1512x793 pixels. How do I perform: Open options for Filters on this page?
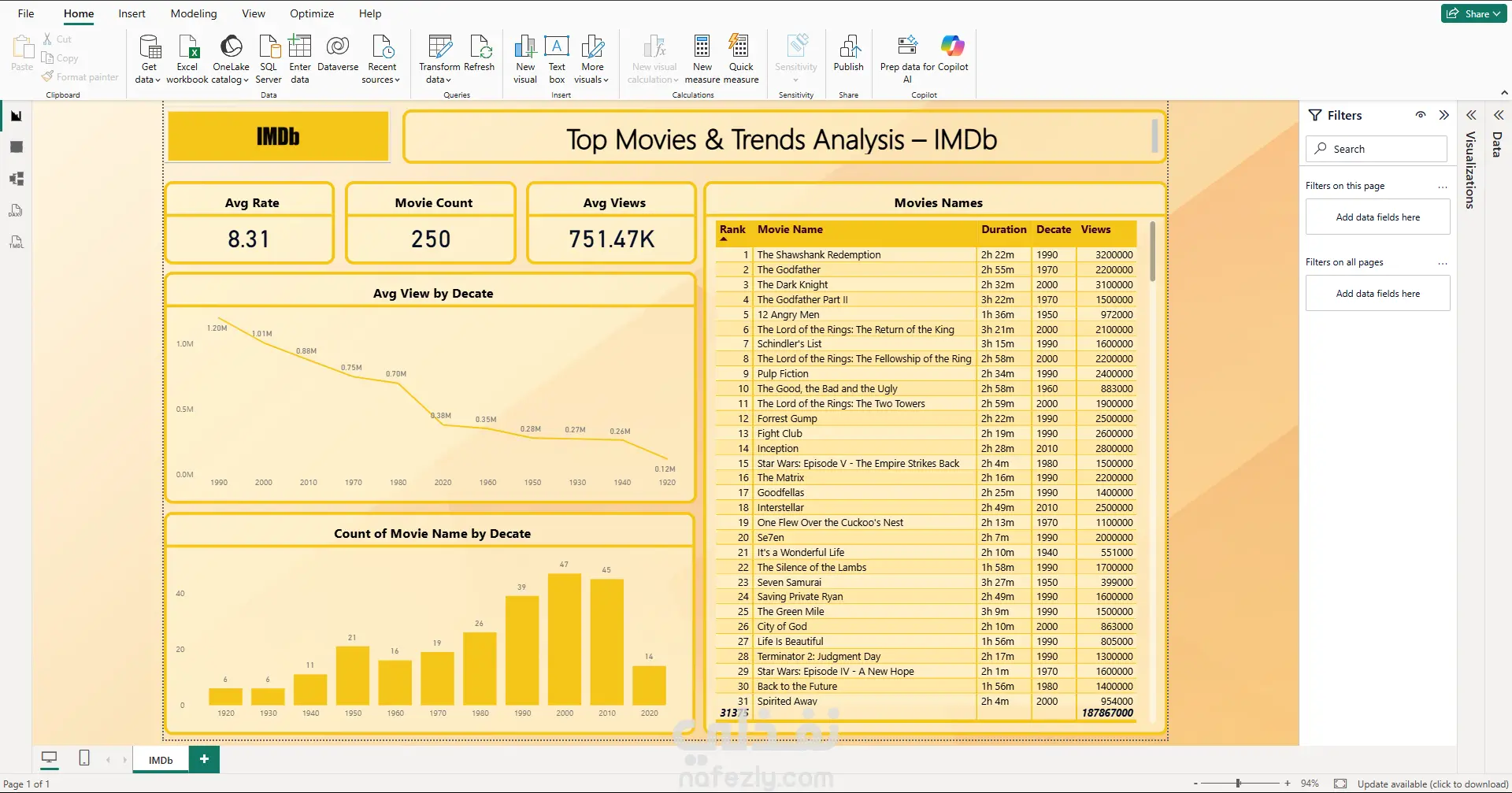click(x=1443, y=187)
